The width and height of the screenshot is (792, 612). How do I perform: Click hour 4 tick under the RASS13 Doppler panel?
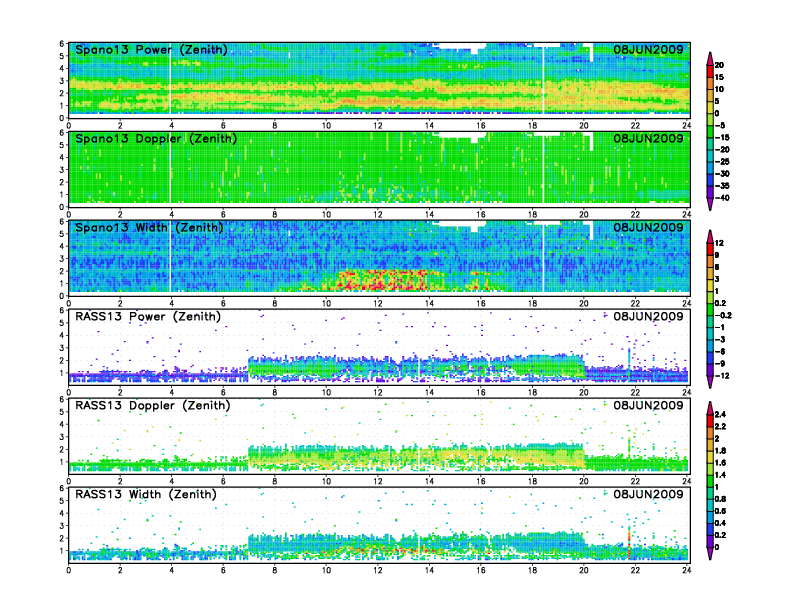click(x=172, y=481)
